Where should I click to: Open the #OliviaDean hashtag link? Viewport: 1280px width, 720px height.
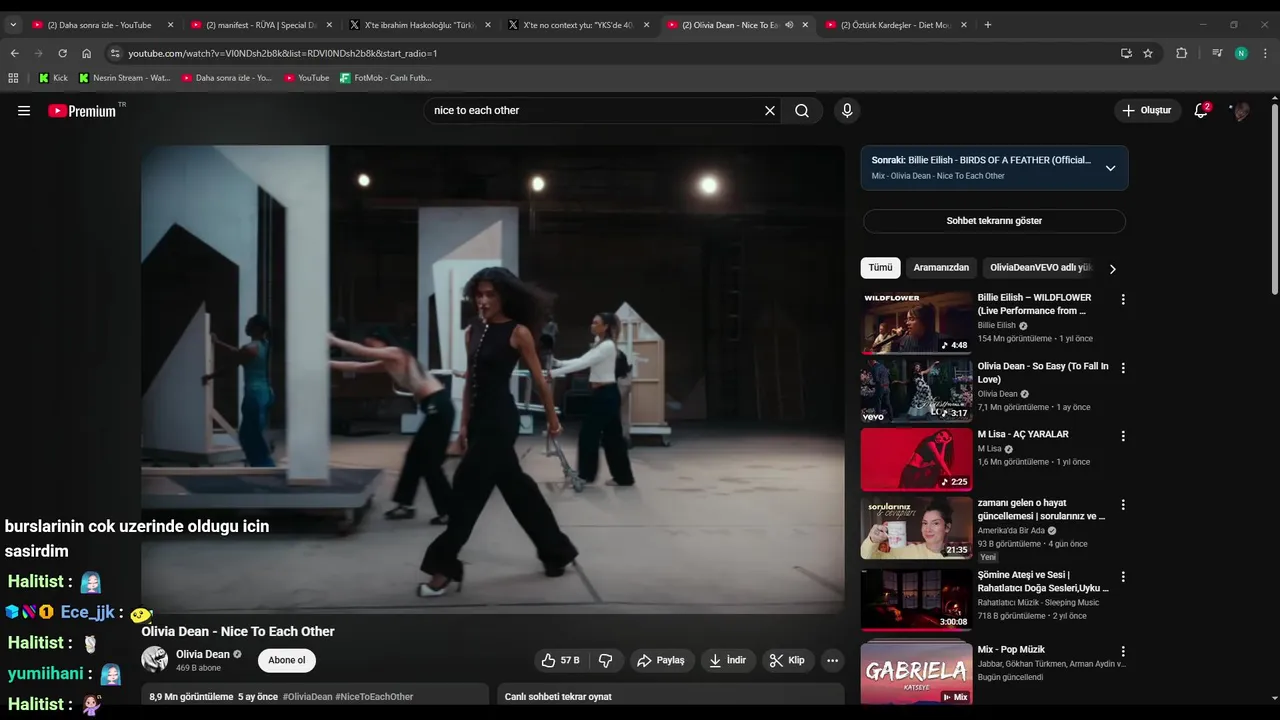[307, 697]
